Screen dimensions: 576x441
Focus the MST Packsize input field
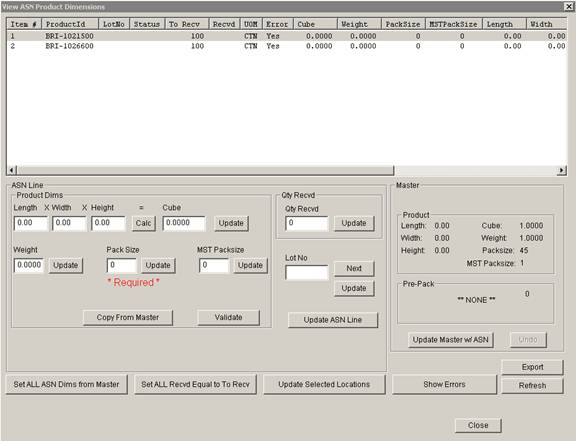(x=214, y=265)
